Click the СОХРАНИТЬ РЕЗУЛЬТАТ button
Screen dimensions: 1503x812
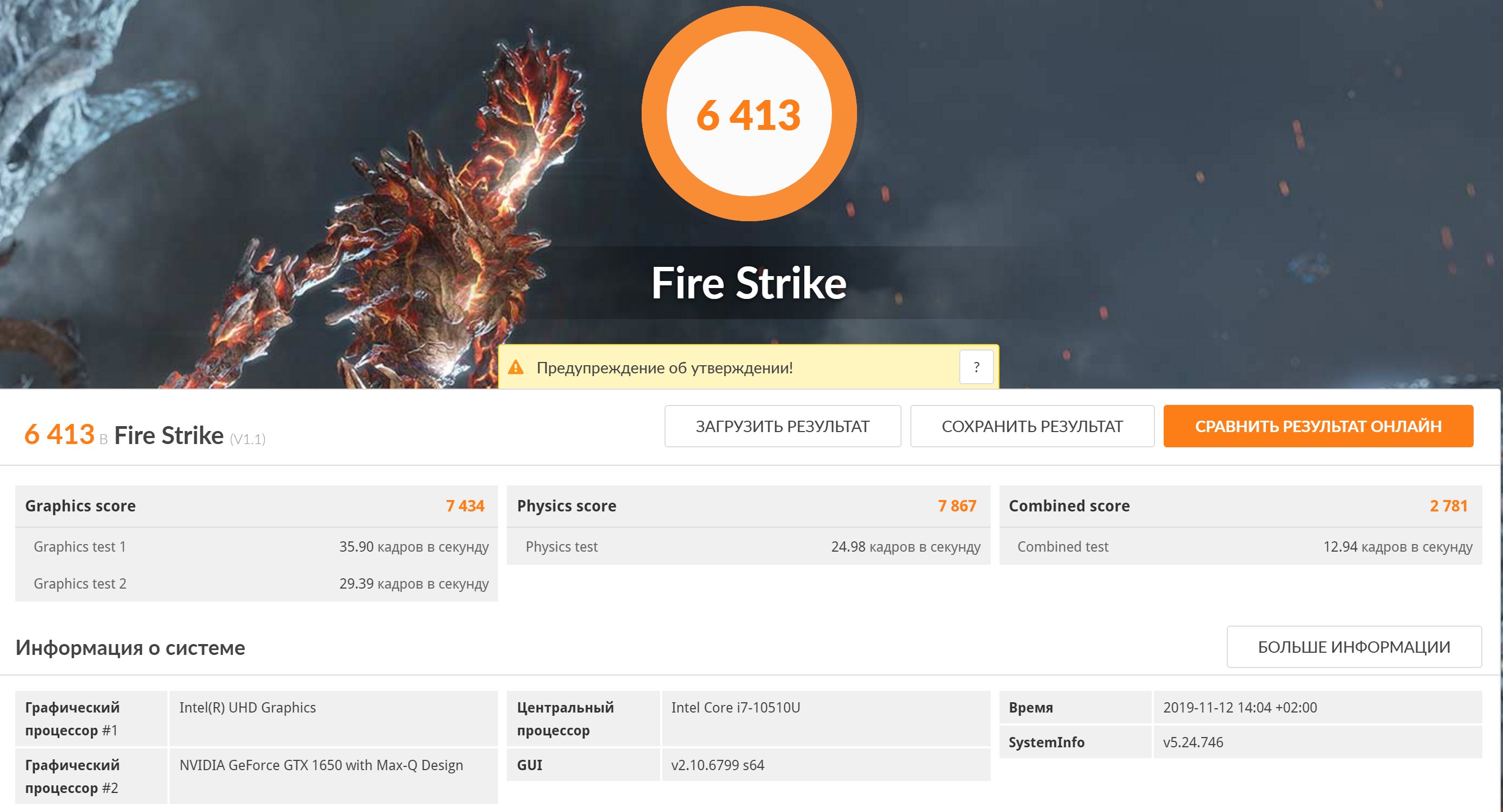[x=1032, y=427]
